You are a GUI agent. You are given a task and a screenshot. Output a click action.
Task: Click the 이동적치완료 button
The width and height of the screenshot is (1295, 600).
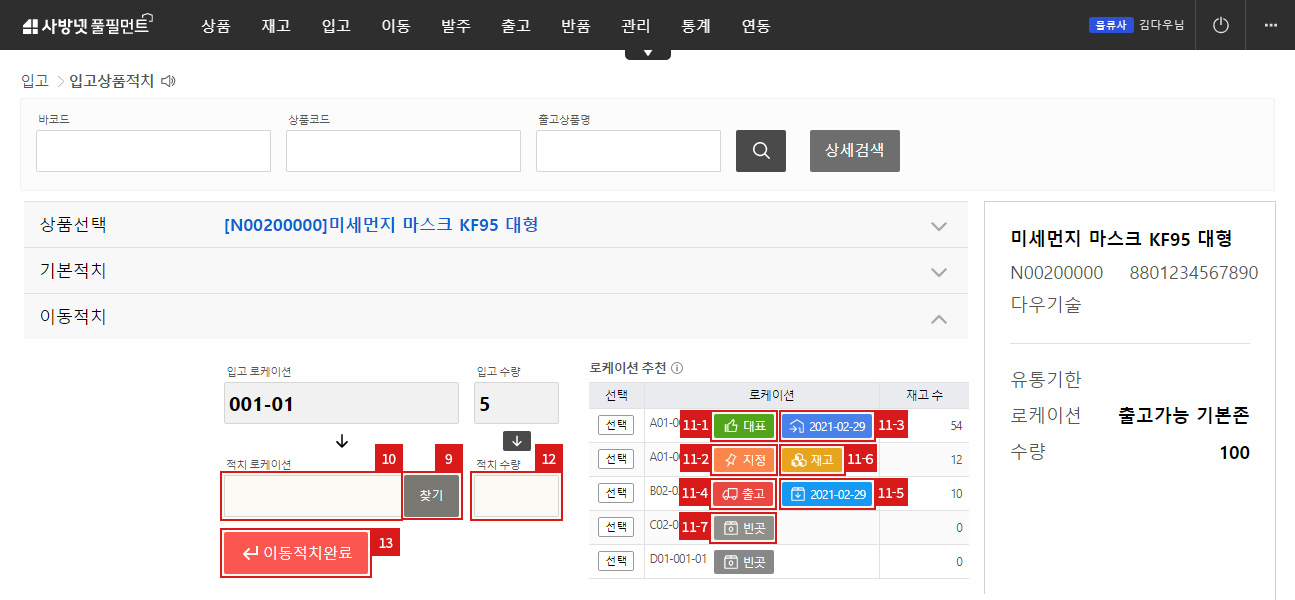(x=296, y=553)
